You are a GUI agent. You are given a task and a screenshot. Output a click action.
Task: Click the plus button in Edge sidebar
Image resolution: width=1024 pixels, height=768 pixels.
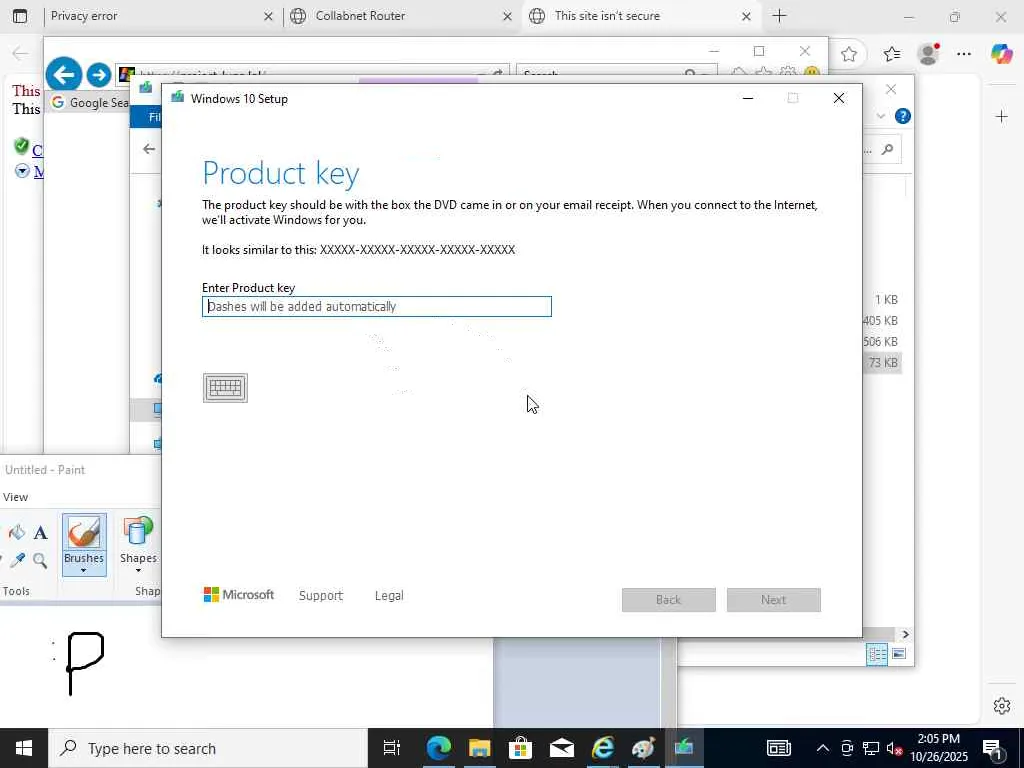1002,117
